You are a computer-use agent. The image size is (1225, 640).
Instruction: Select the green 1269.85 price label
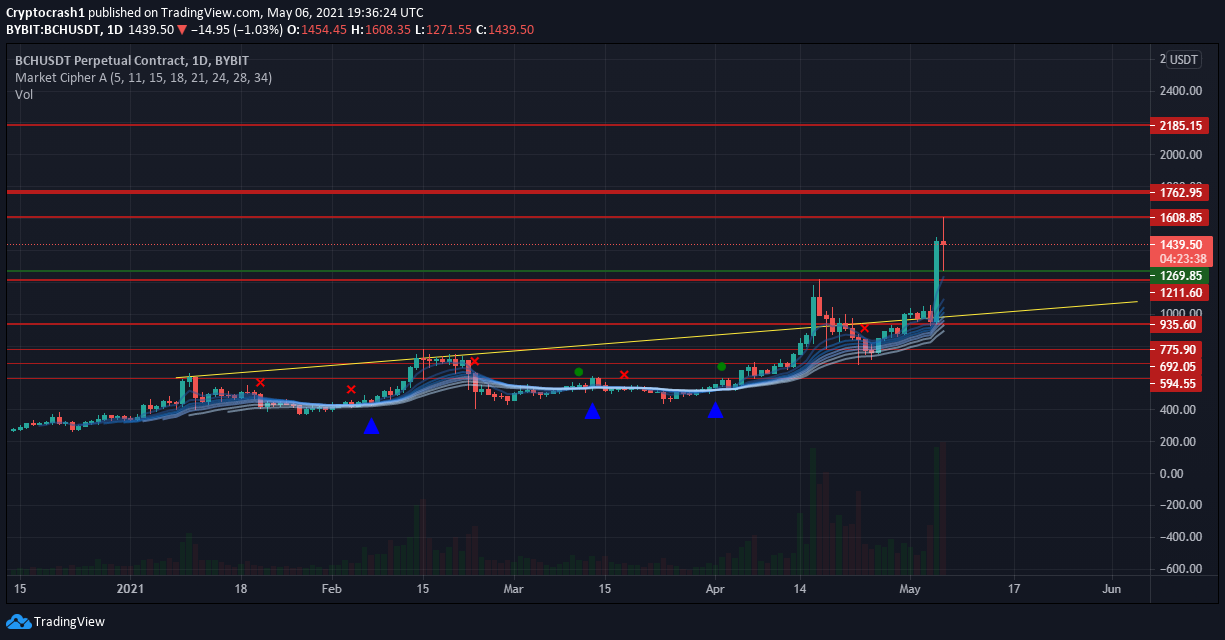pyautogui.click(x=1181, y=275)
